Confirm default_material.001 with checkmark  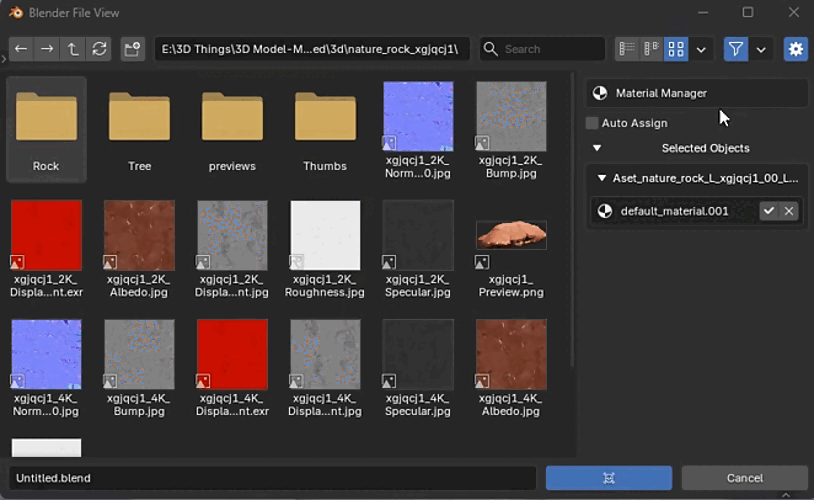769,211
